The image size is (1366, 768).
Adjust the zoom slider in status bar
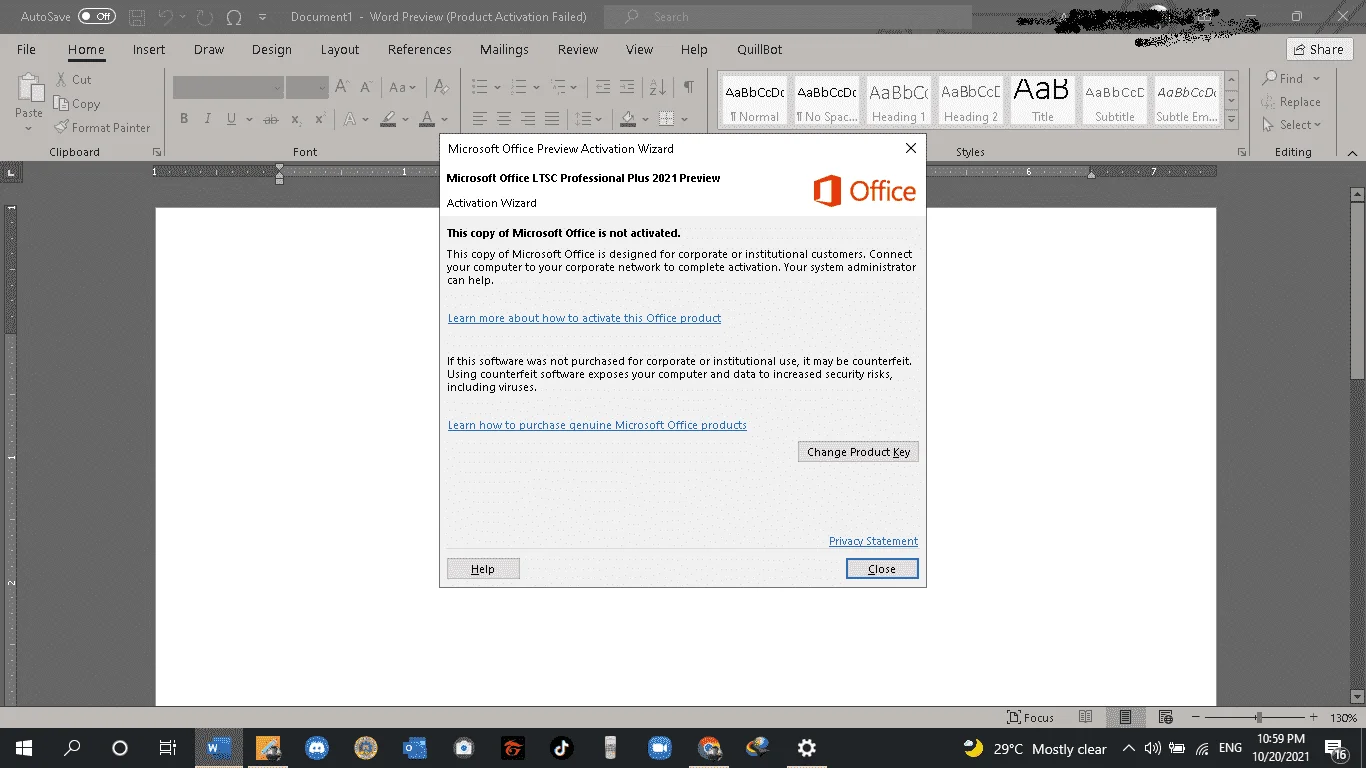click(x=1258, y=718)
